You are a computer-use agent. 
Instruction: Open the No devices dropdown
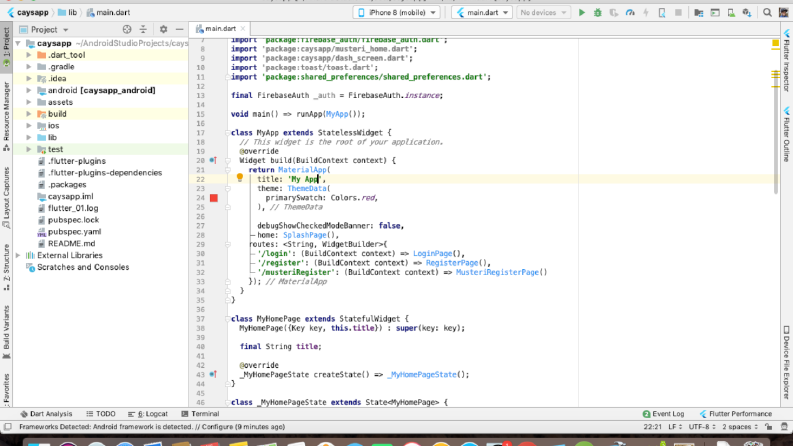pyautogui.click(x=543, y=13)
